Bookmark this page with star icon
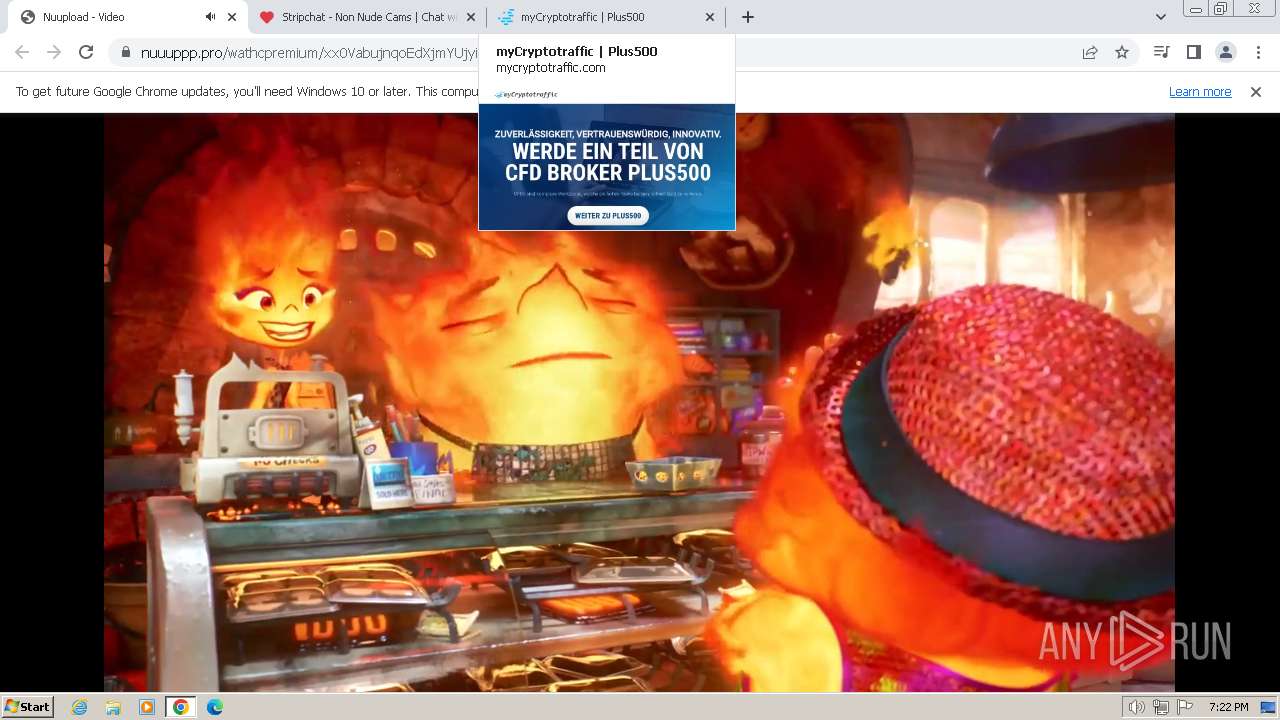The image size is (1280, 720). [1122, 52]
